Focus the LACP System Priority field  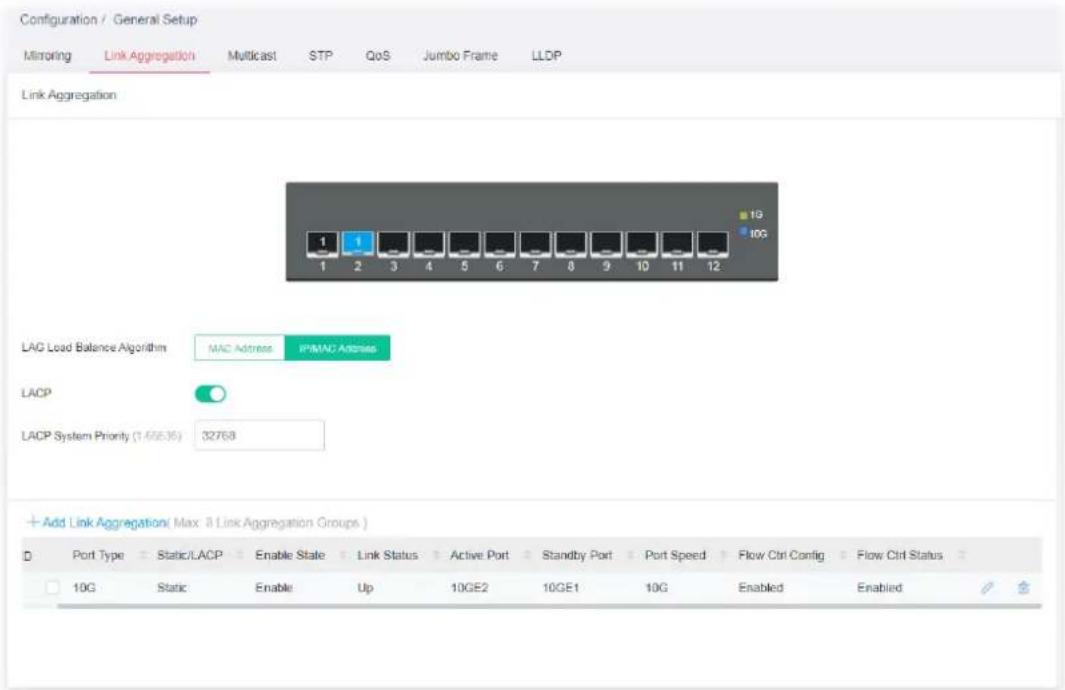pos(259,435)
